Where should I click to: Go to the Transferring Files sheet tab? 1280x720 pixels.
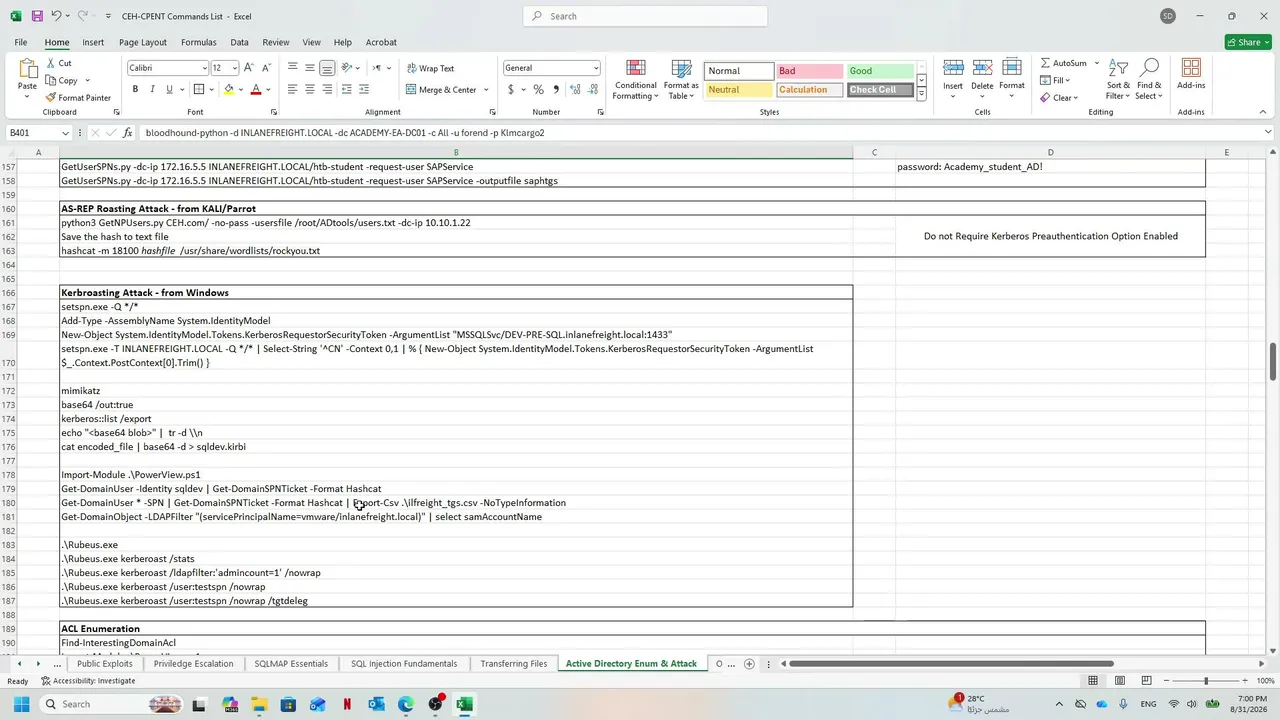(x=514, y=664)
